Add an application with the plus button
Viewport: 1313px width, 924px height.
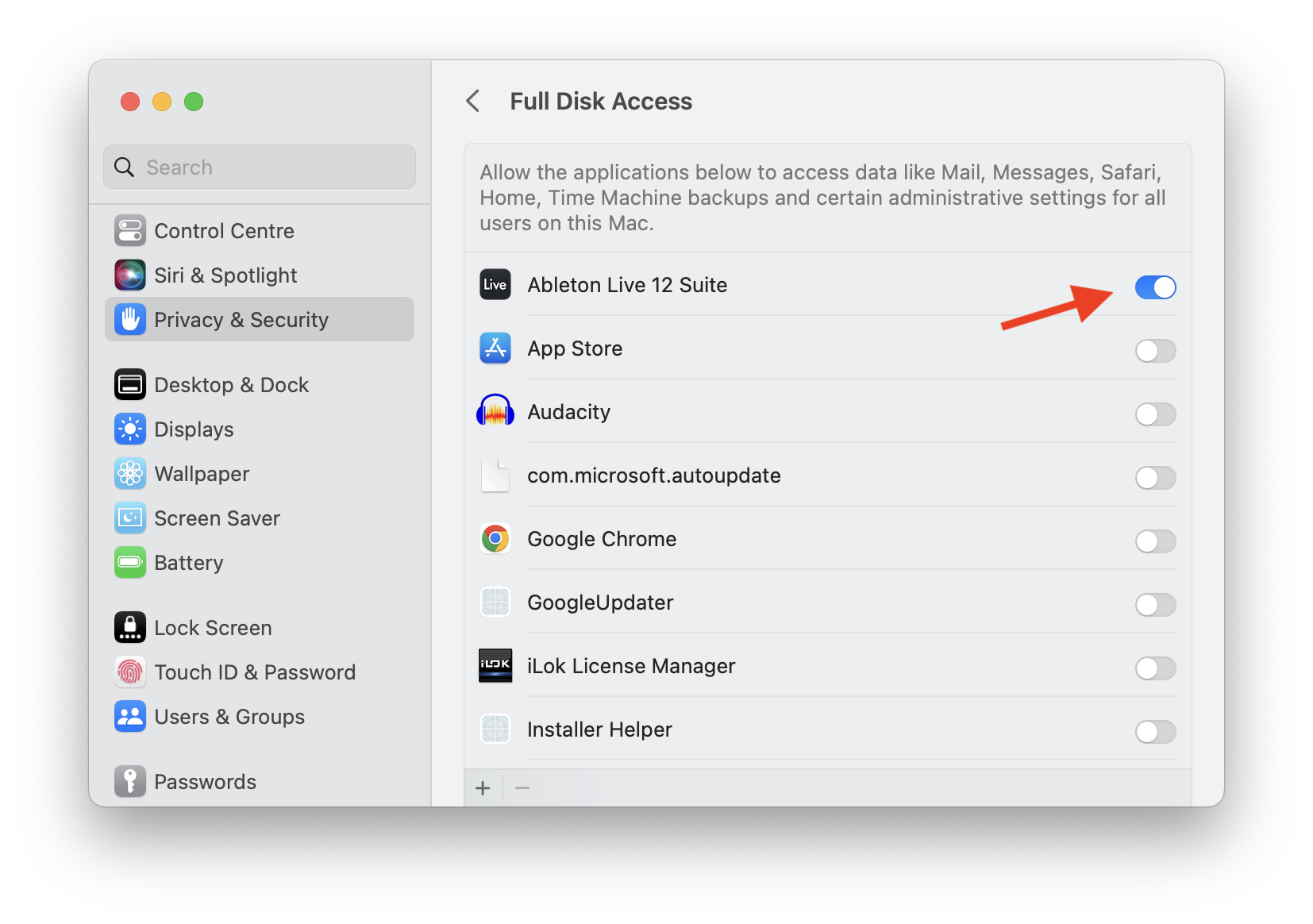[483, 788]
